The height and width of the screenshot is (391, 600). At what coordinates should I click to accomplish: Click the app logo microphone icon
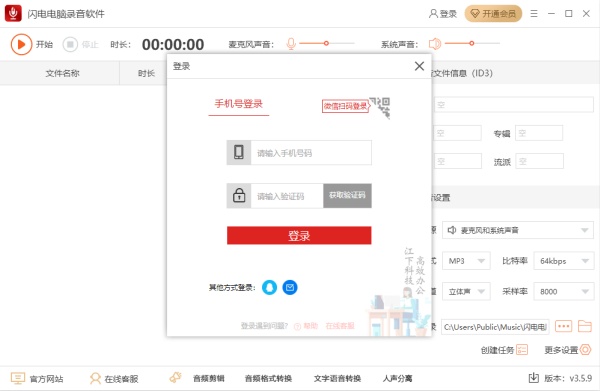pyautogui.click(x=13, y=13)
